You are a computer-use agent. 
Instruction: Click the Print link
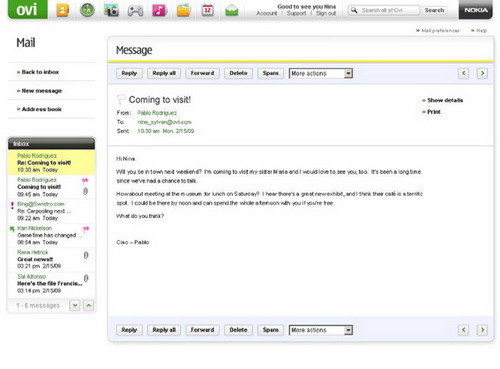[431, 112]
